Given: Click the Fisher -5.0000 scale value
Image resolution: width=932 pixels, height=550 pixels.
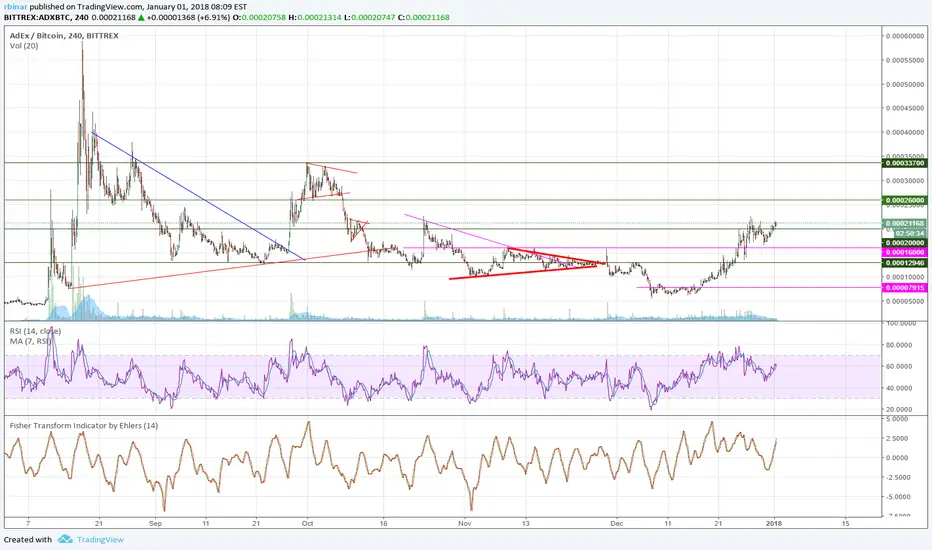Looking at the screenshot, I should coord(898,497).
